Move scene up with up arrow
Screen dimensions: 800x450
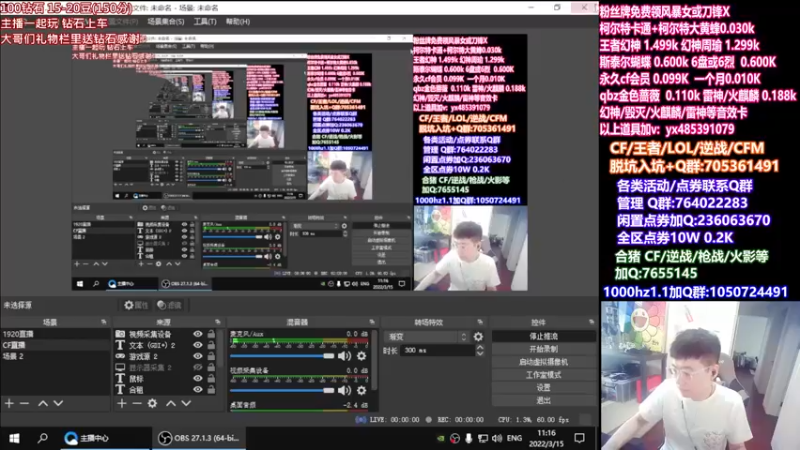tap(43, 404)
